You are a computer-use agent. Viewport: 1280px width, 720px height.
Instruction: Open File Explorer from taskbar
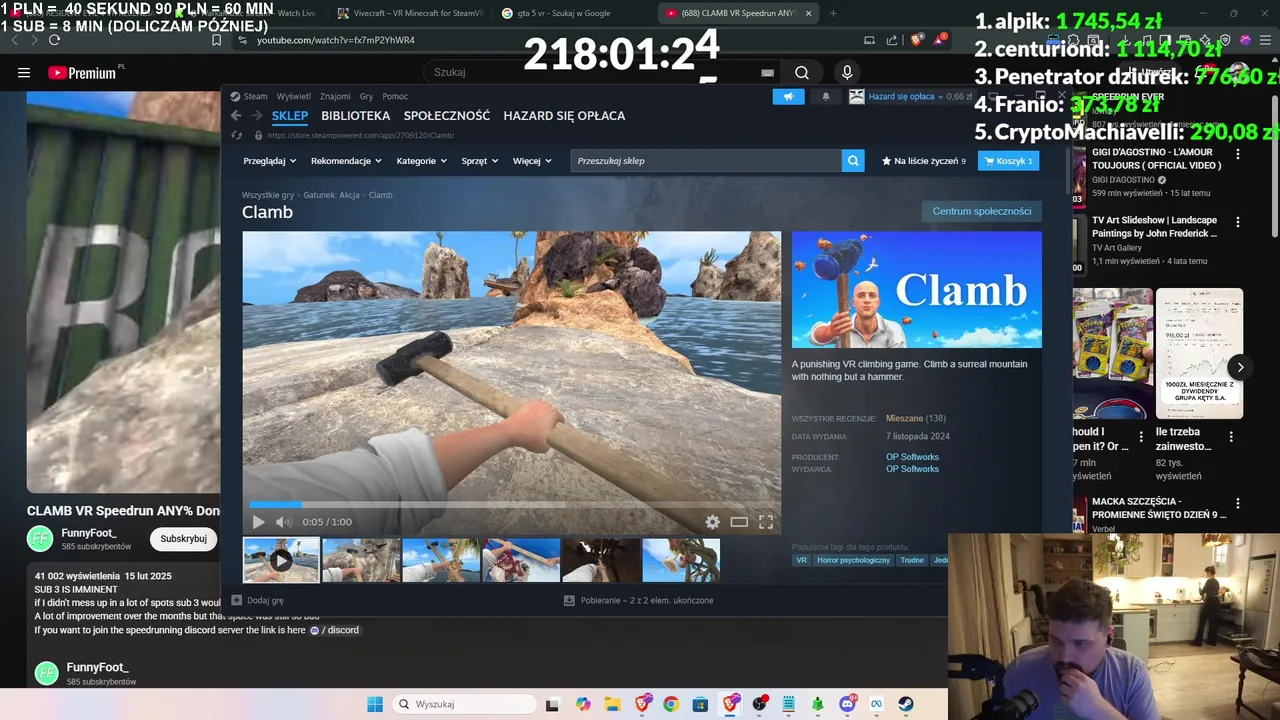(612, 704)
